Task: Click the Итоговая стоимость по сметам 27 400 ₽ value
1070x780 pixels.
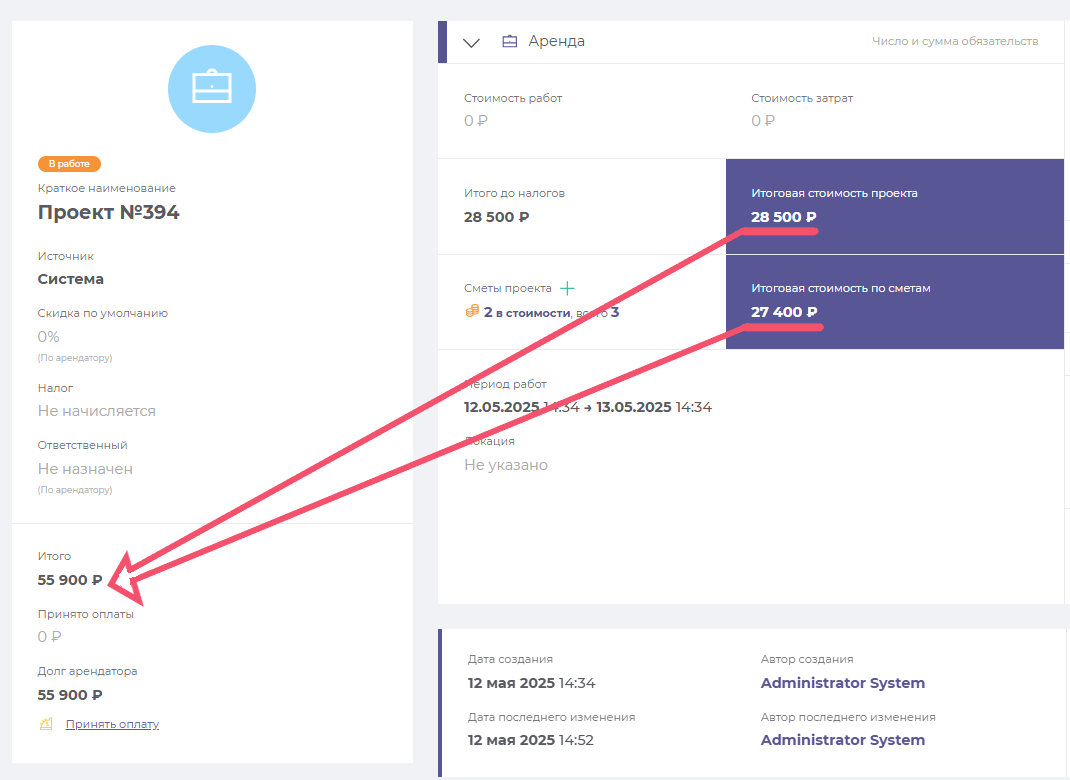Action: [784, 312]
